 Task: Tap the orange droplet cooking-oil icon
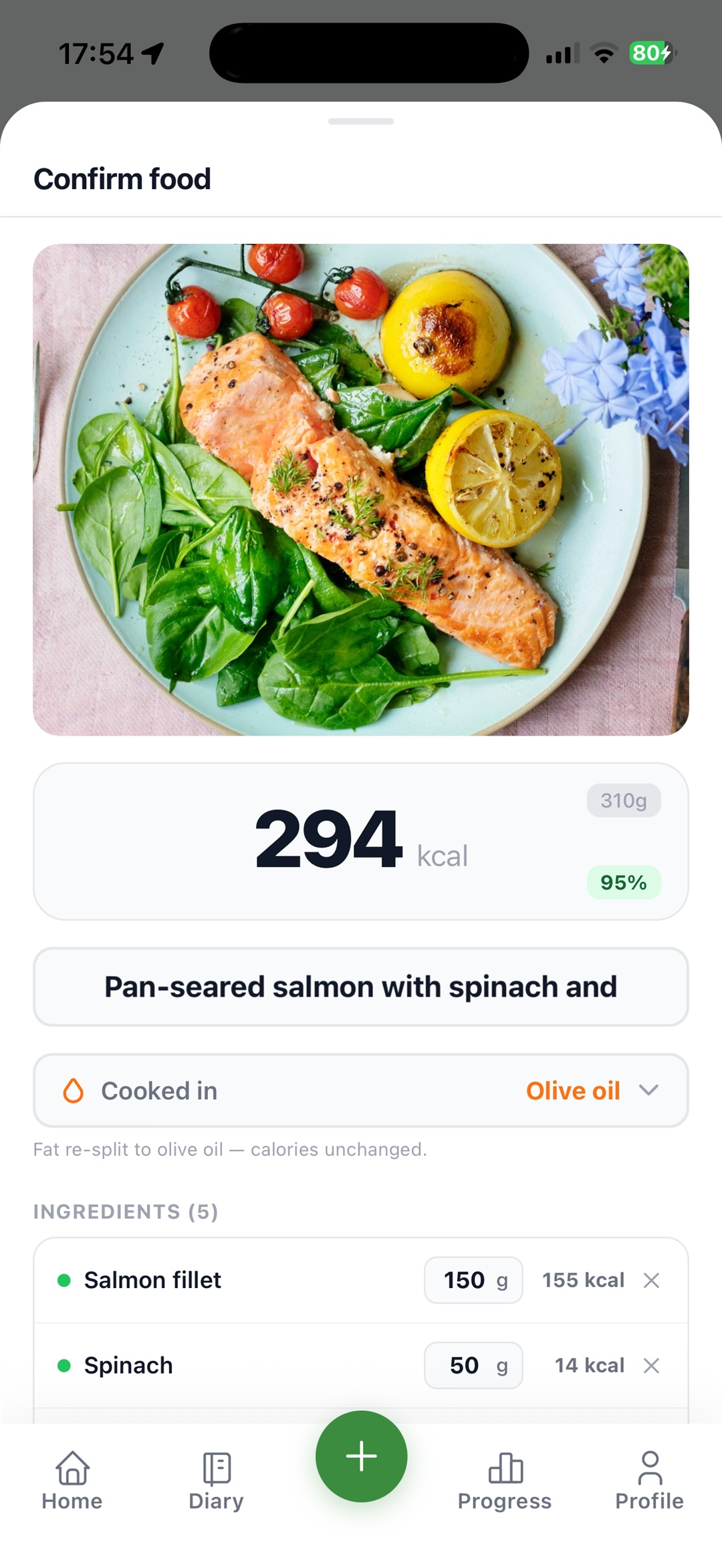pos(73,1090)
